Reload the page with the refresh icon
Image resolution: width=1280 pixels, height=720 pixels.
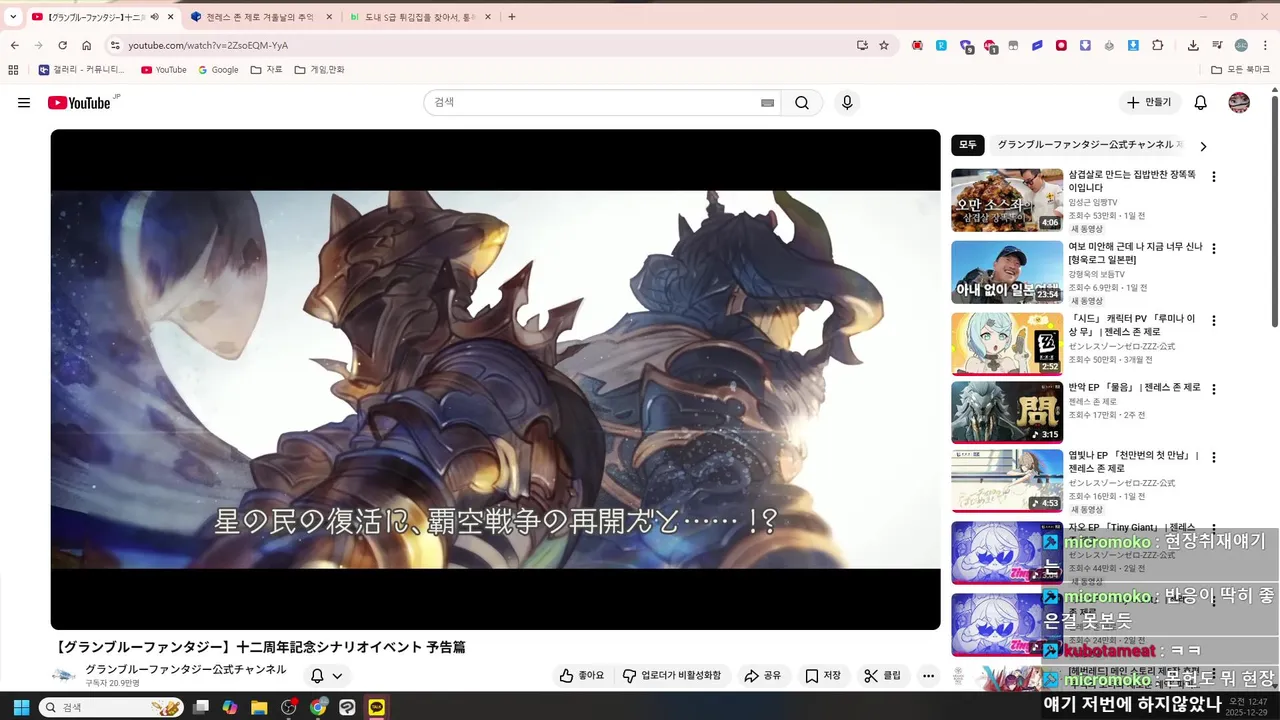pyautogui.click(x=62, y=45)
